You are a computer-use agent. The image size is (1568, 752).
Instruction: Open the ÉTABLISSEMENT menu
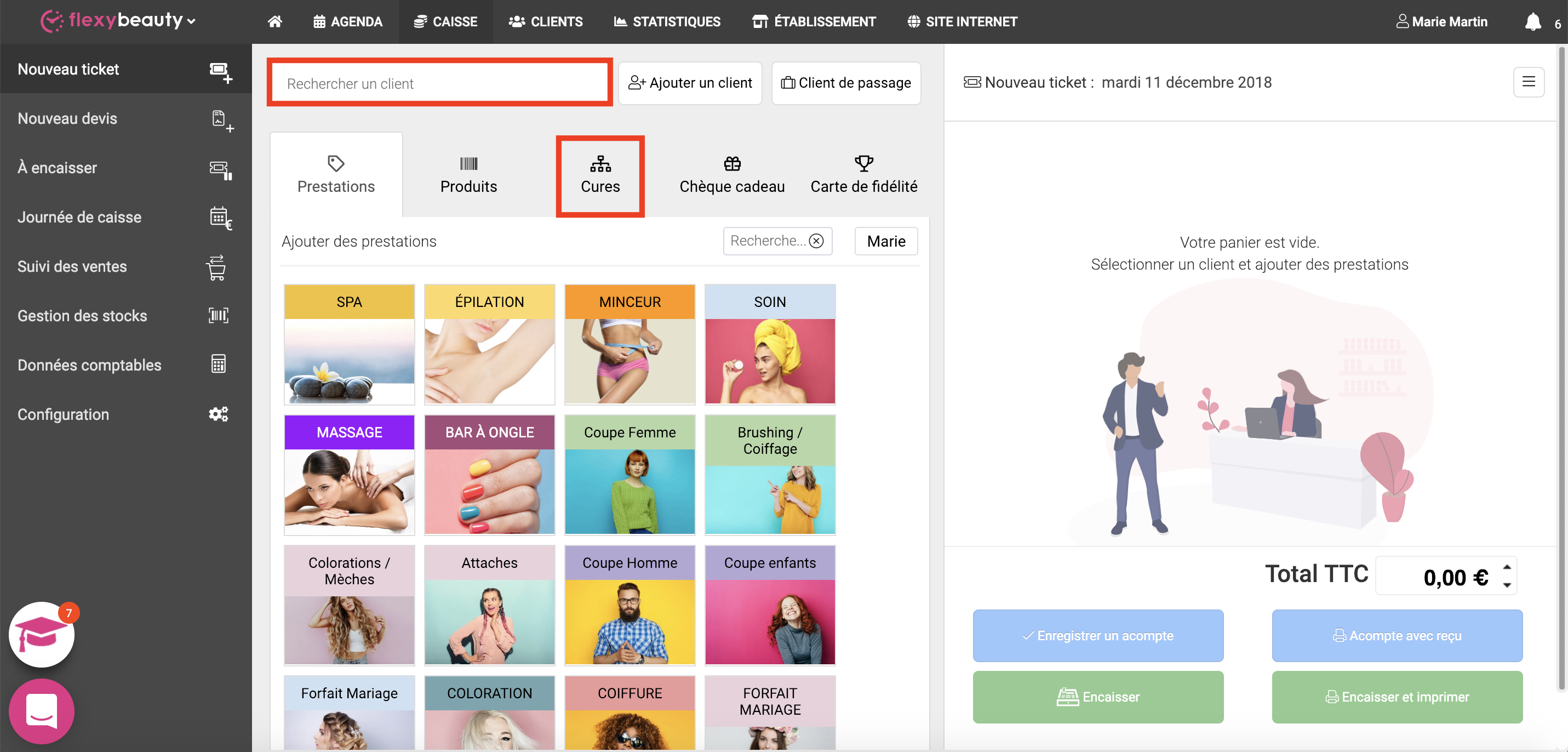coord(814,22)
